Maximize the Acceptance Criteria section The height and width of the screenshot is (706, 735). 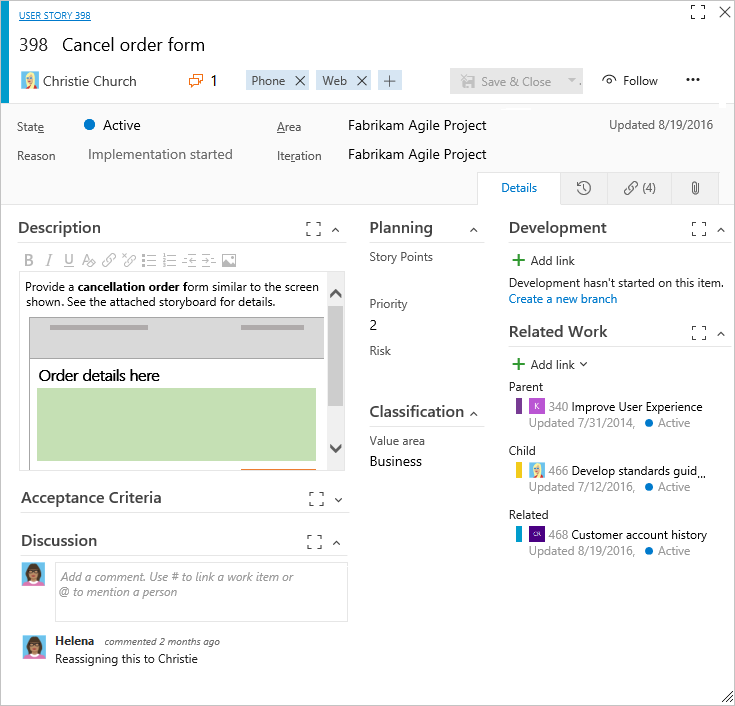[x=316, y=499]
